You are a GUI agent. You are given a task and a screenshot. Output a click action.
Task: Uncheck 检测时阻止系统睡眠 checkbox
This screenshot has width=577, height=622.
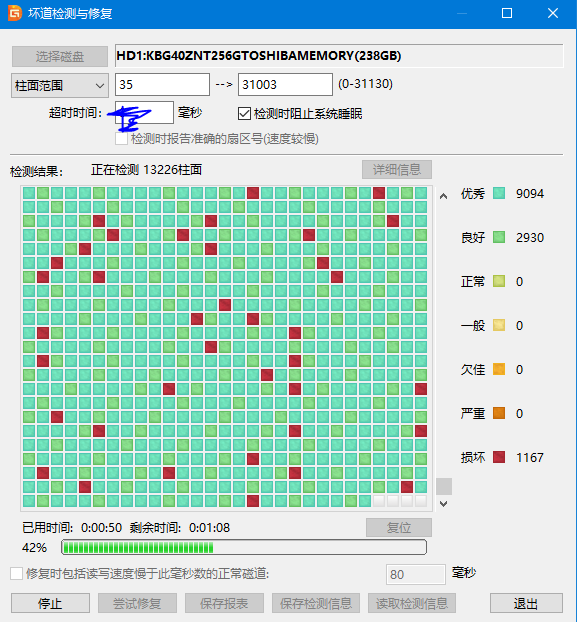point(244,114)
